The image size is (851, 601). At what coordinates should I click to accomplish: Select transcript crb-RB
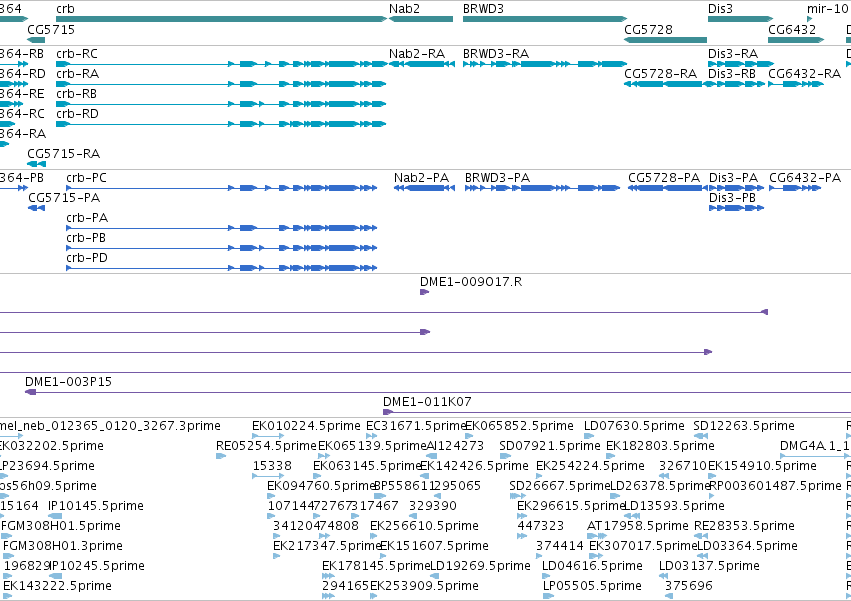221,104
